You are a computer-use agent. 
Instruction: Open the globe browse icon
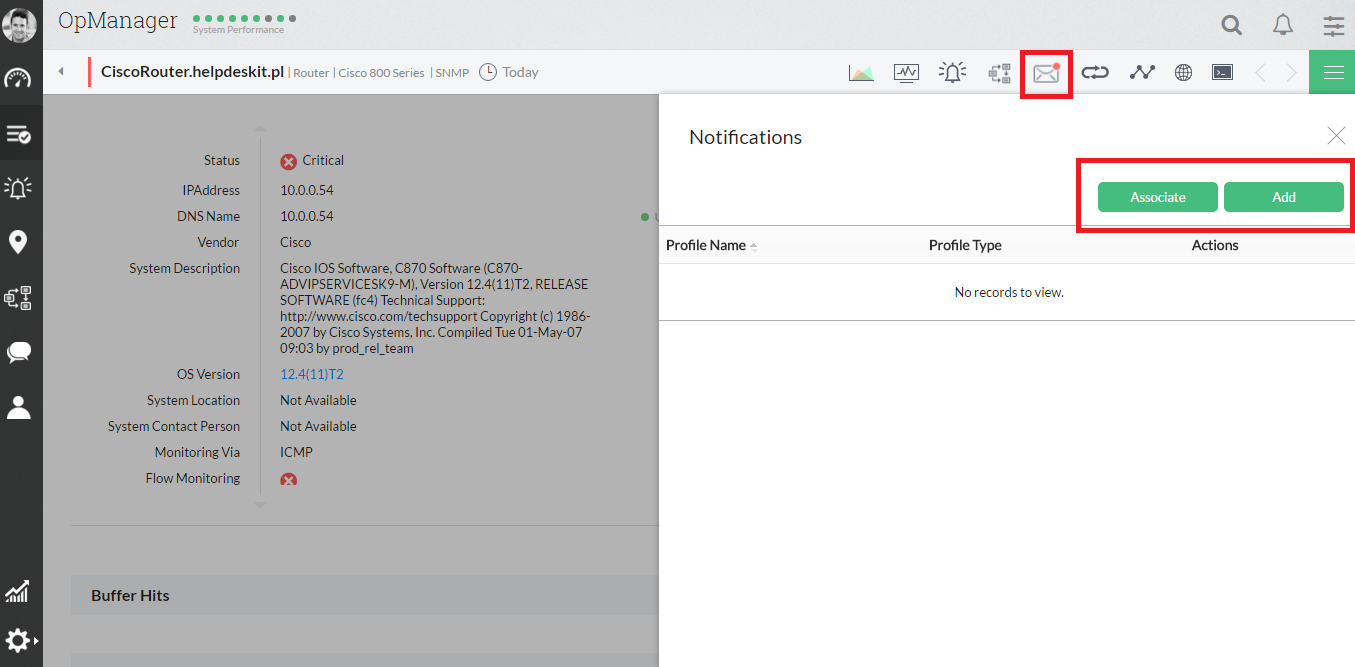click(1183, 72)
